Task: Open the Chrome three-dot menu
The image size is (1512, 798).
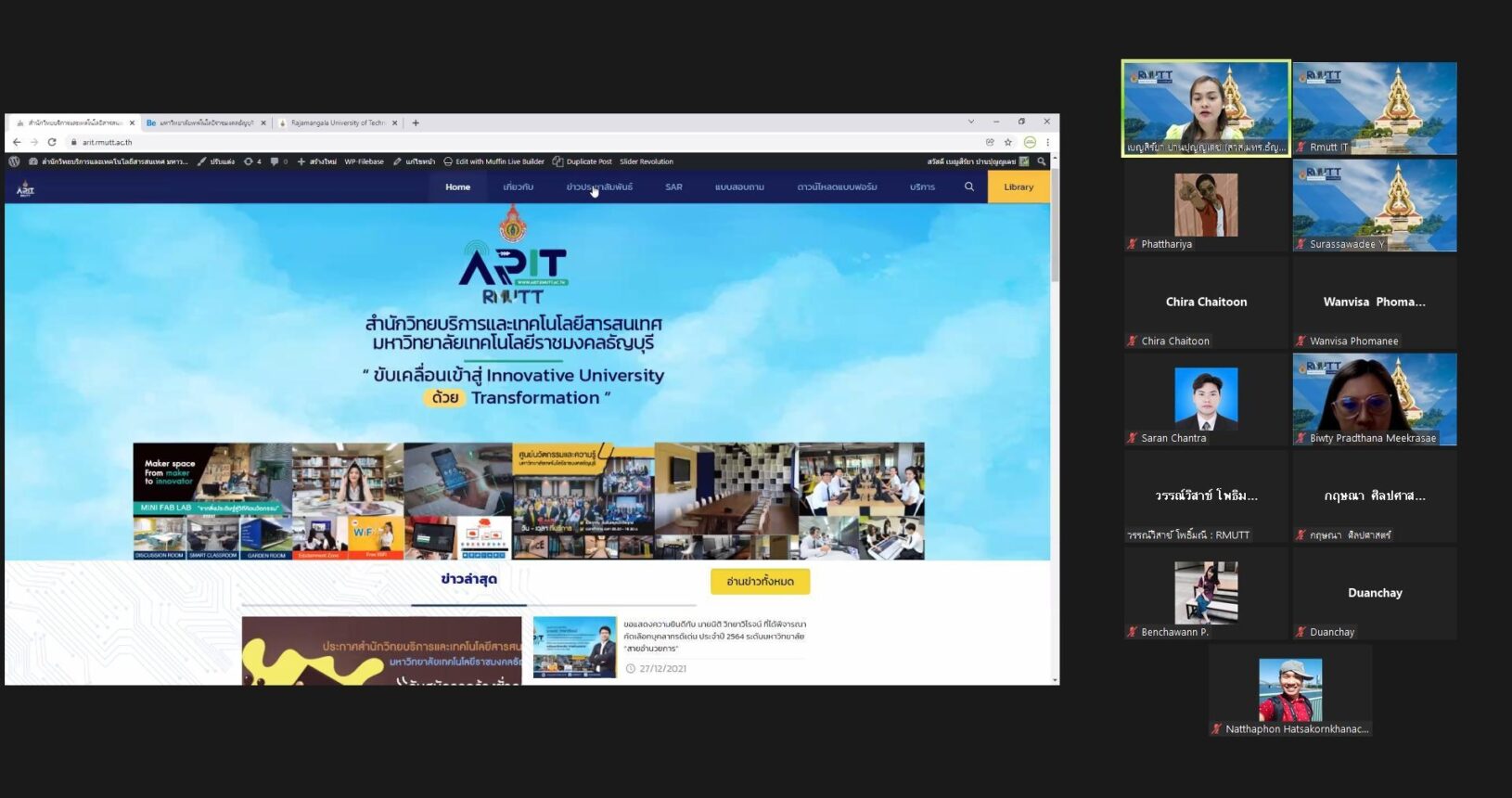Action: click(x=1048, y=142)
